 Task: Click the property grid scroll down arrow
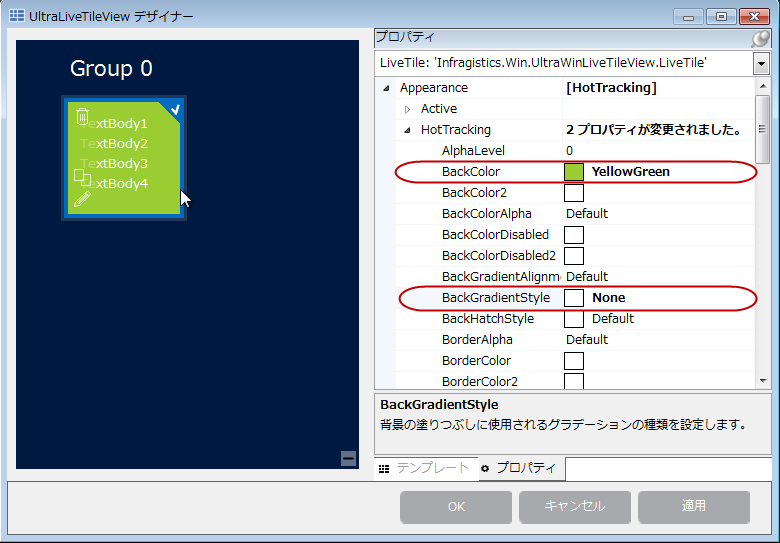(x=763, y=381)
